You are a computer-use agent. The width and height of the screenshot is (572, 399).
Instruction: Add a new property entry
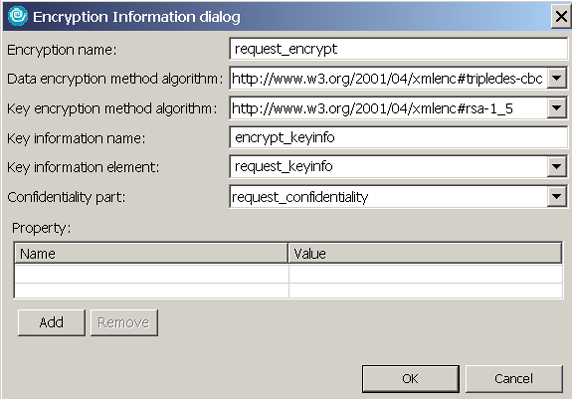tap(51, 322)
